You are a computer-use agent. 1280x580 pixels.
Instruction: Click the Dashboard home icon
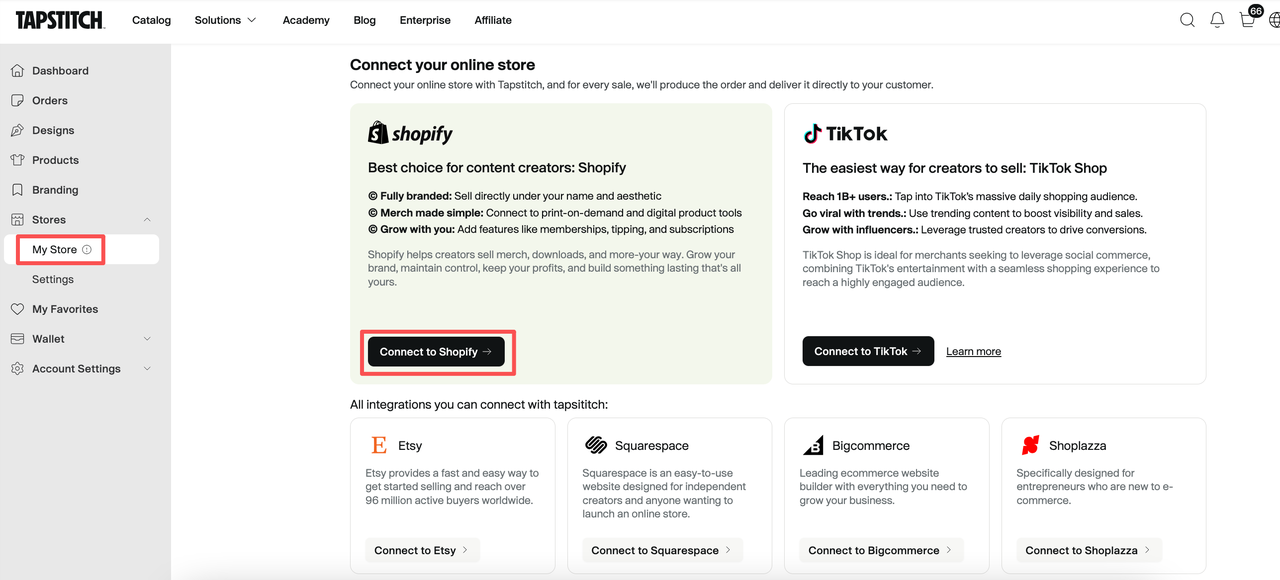(x=17, y=71)
